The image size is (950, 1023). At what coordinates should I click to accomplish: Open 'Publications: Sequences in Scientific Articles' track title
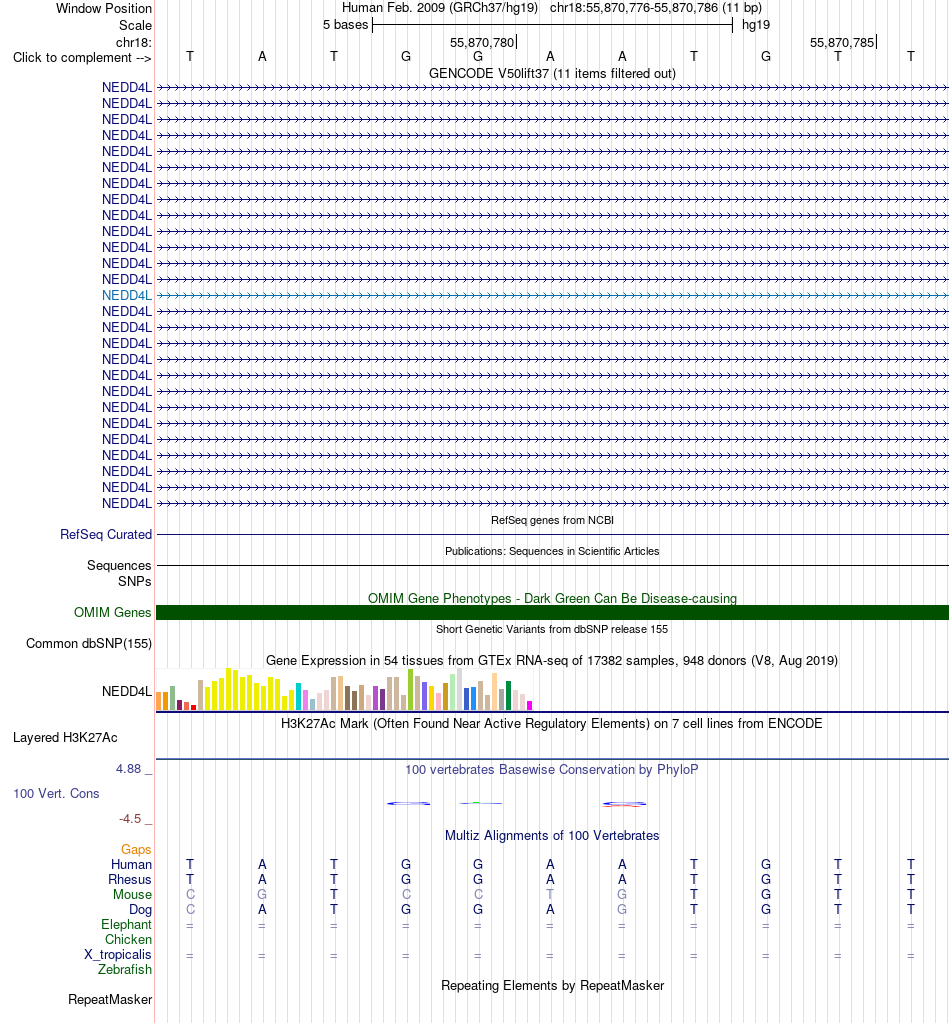(552, 551)
